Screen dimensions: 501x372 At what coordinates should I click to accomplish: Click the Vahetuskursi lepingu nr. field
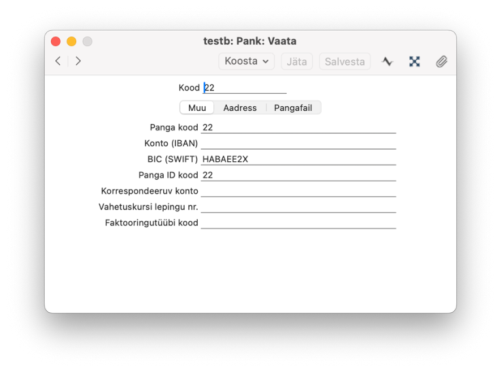(298, 207)
